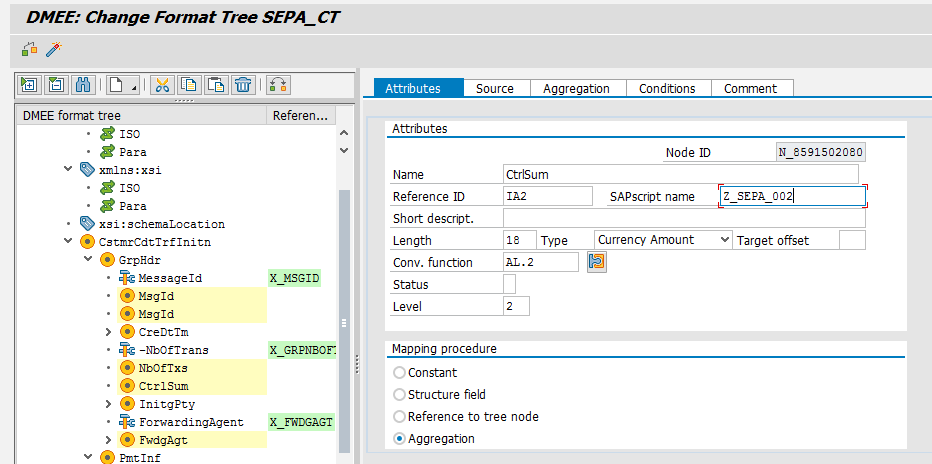Viewport: 932px width, 464px height.
Task: Click the Copy node icon
Action: pyautogui.click(x=189, y=85)
